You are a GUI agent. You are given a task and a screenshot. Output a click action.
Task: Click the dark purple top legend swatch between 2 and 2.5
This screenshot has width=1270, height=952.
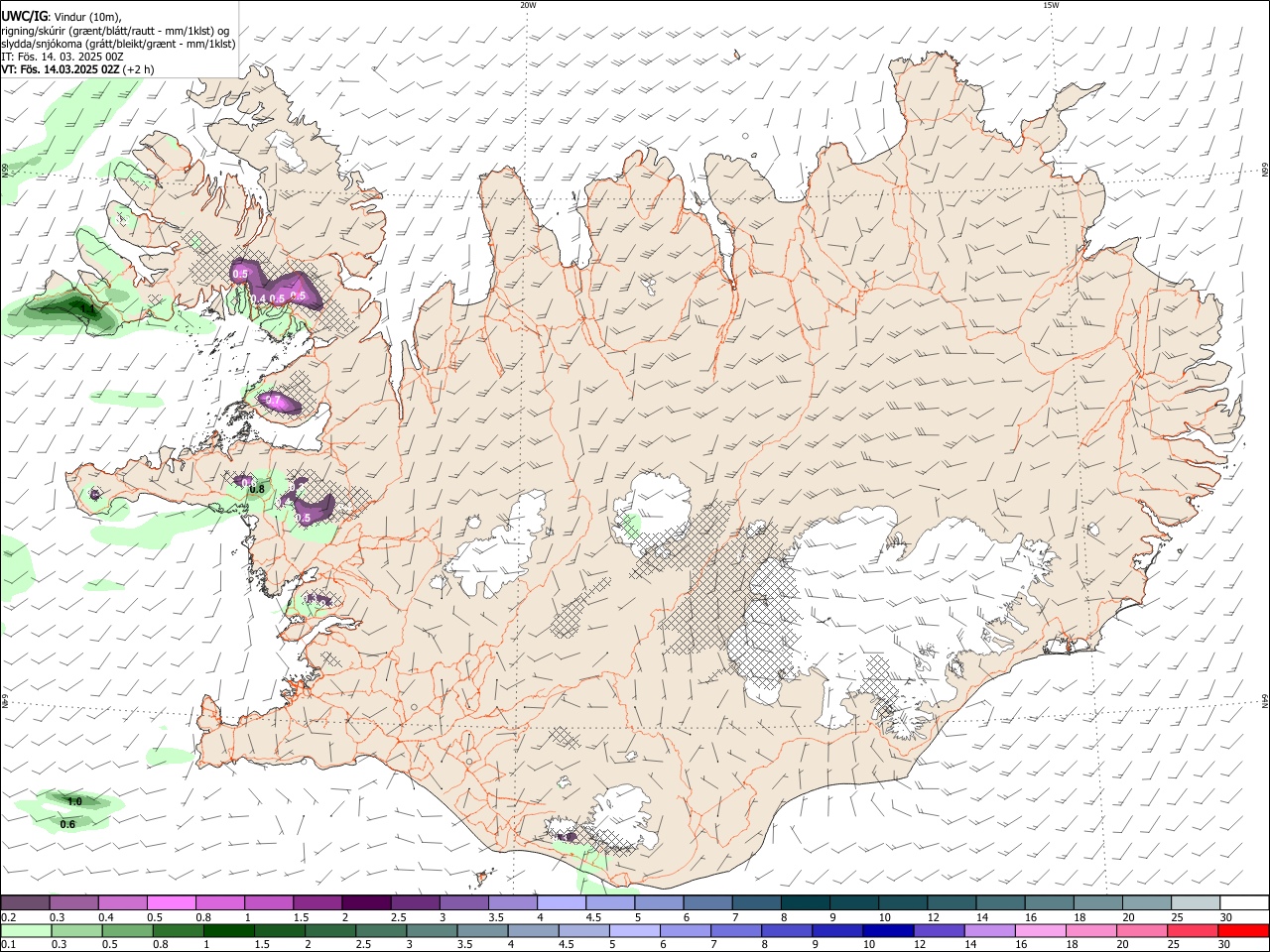365,902
